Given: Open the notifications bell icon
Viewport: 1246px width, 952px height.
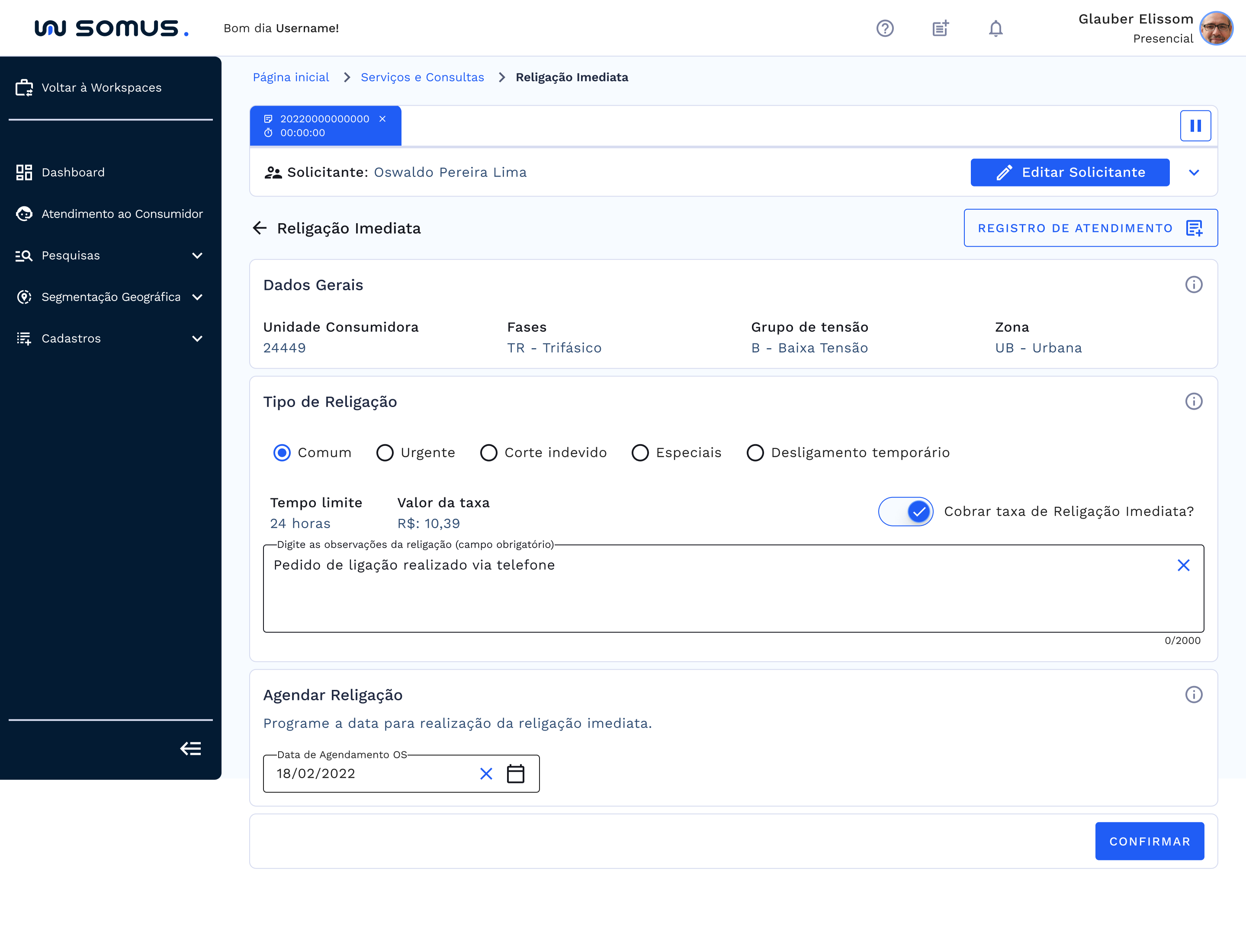Looking at the screenshot, I should coord(996,29).
